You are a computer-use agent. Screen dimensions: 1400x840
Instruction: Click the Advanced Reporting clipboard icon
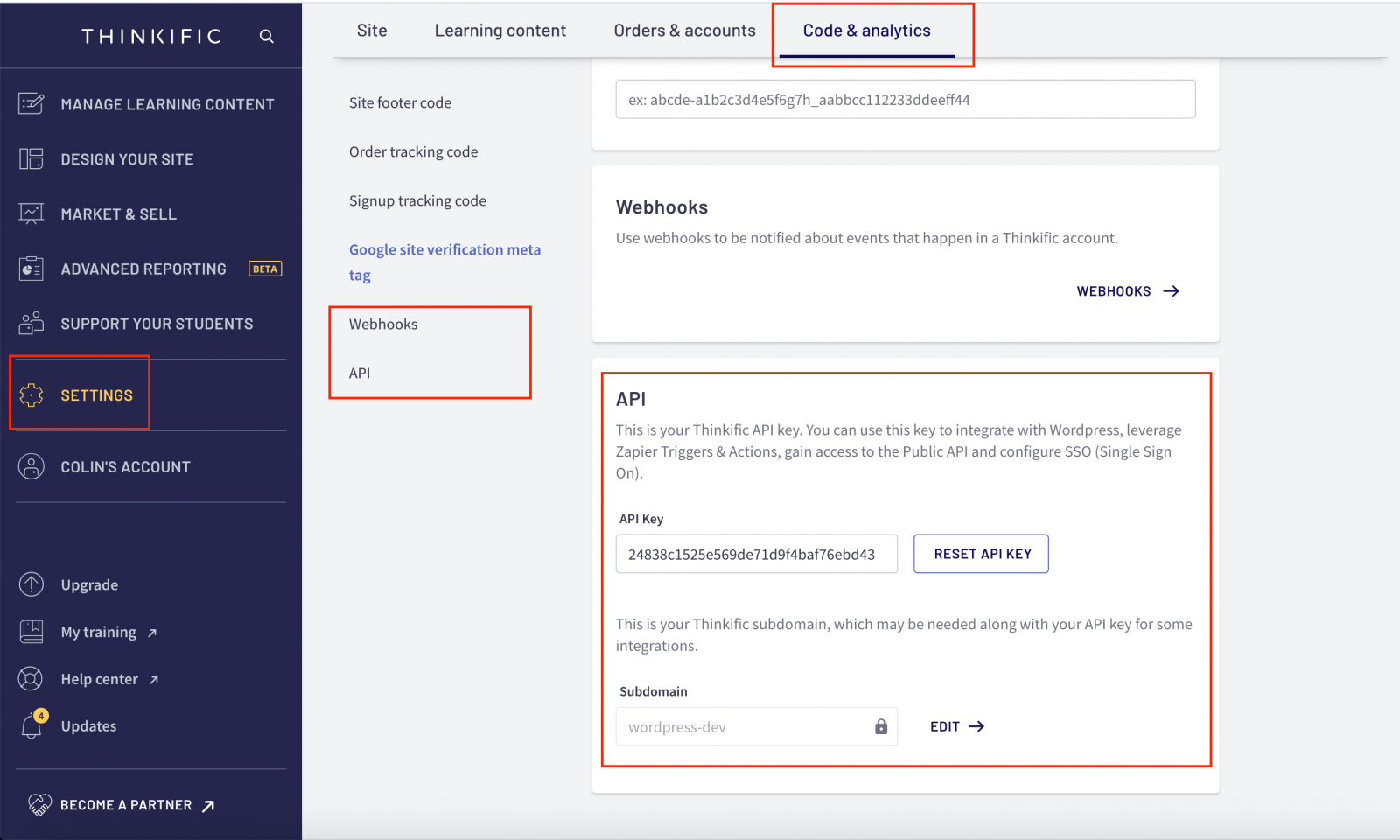click(31, 269)
